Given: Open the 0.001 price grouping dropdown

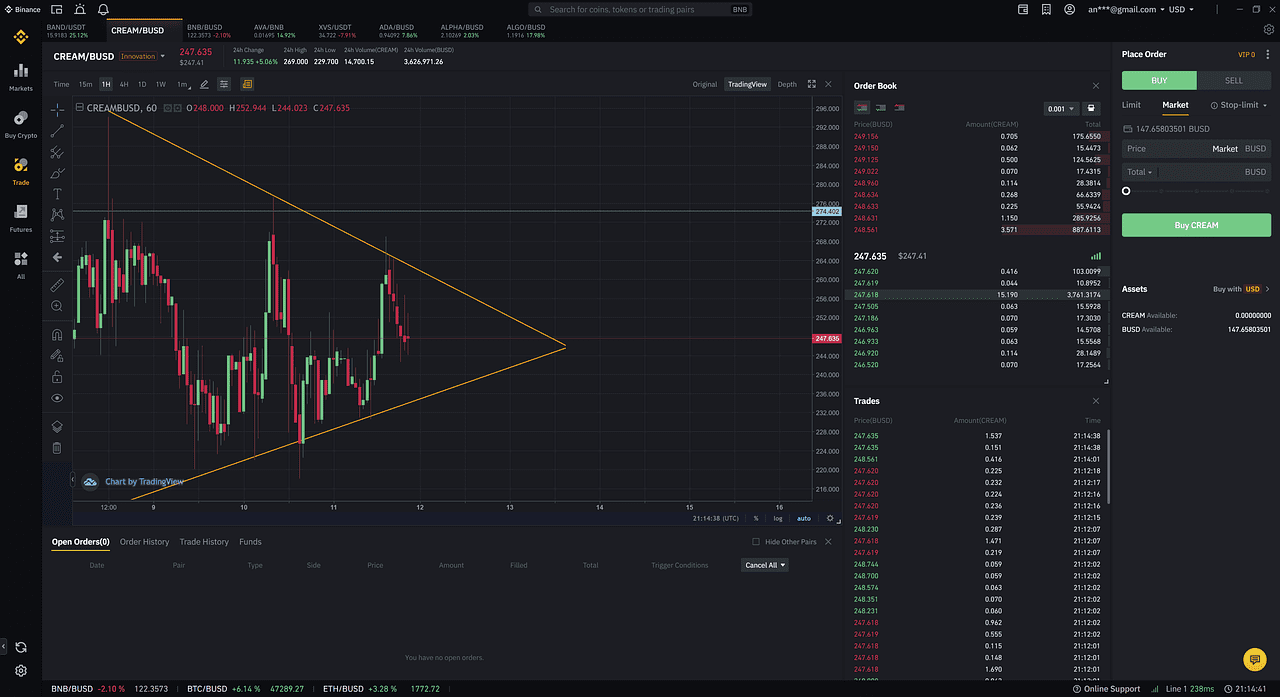Looking at the screenshot, I should pyautogui.click(x=1059, y=109).
